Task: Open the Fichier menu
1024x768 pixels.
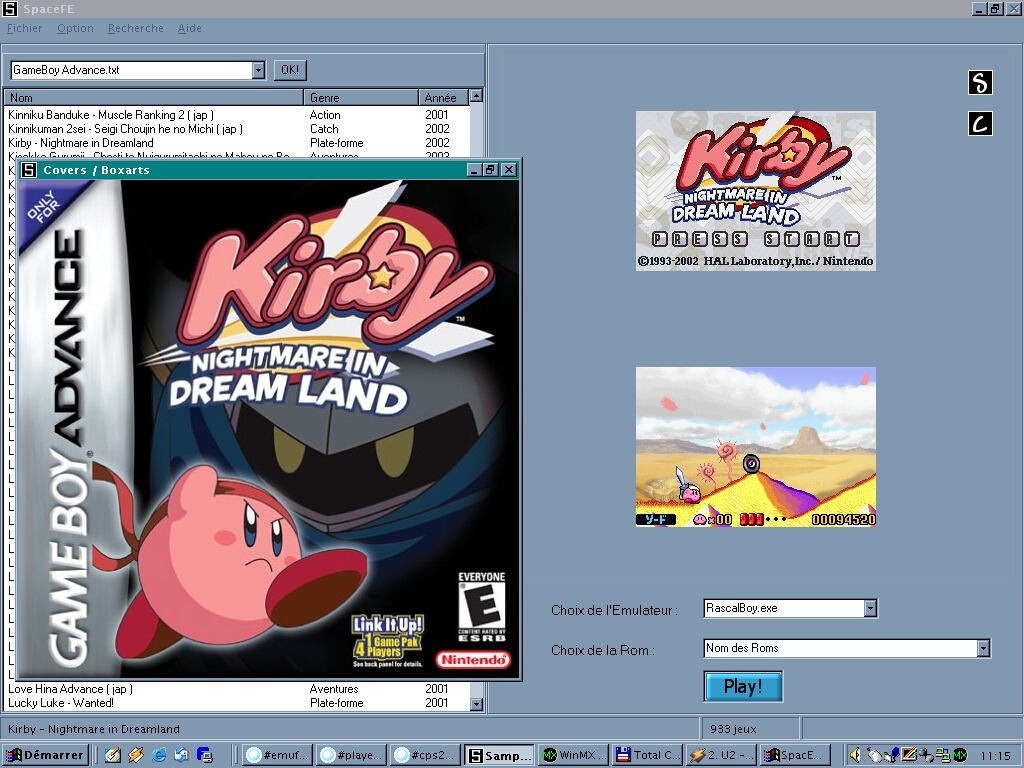Action: 24,28
